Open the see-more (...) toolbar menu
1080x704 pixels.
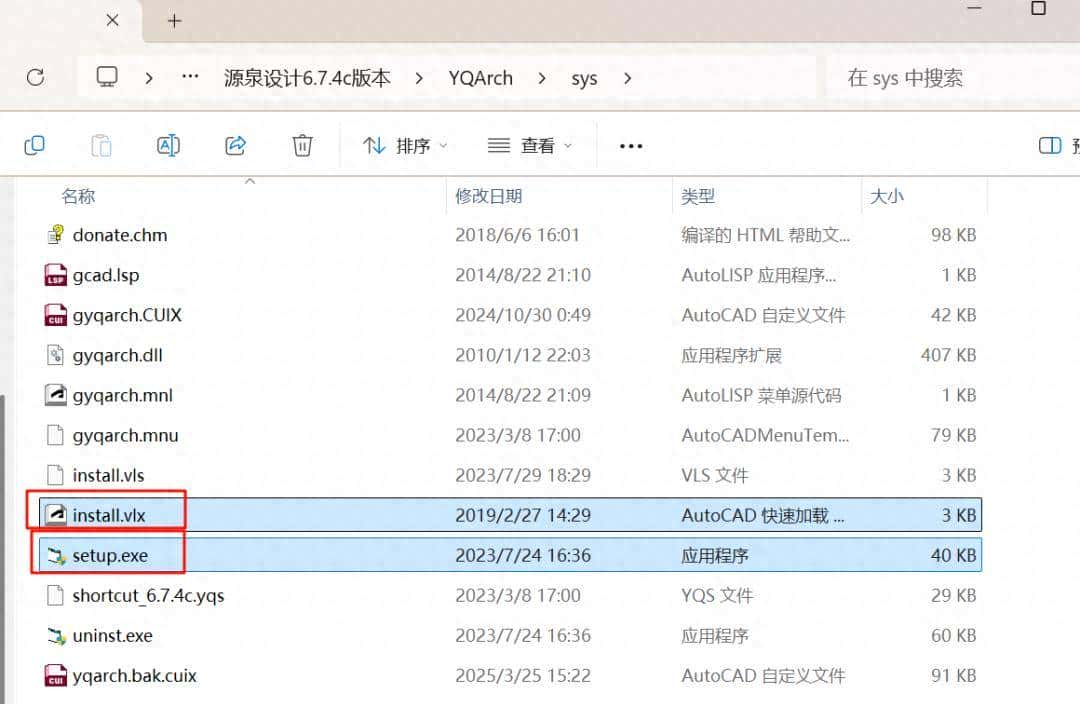point(630,145)
